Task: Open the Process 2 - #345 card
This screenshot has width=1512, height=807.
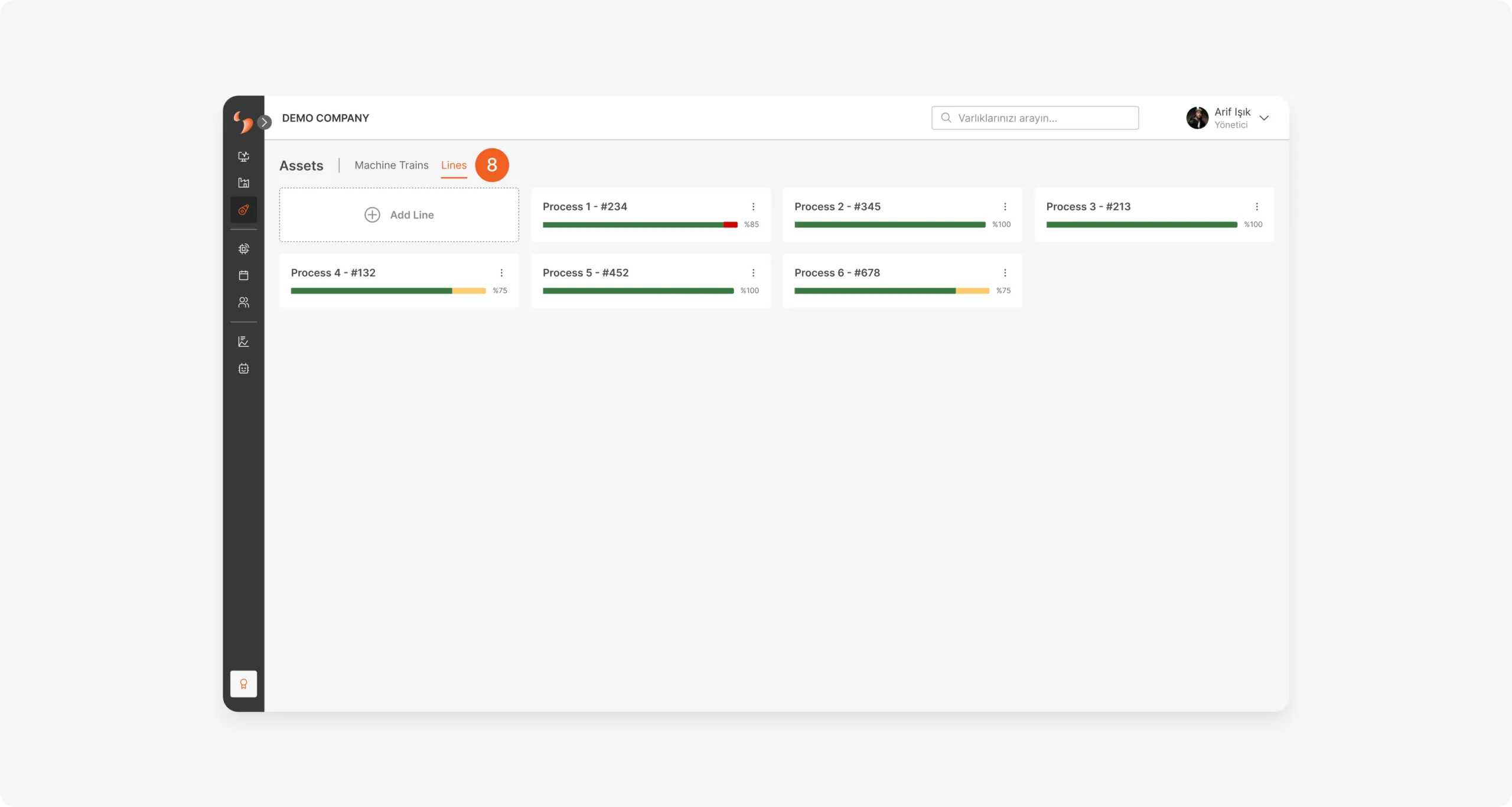Action: point(902,215)
